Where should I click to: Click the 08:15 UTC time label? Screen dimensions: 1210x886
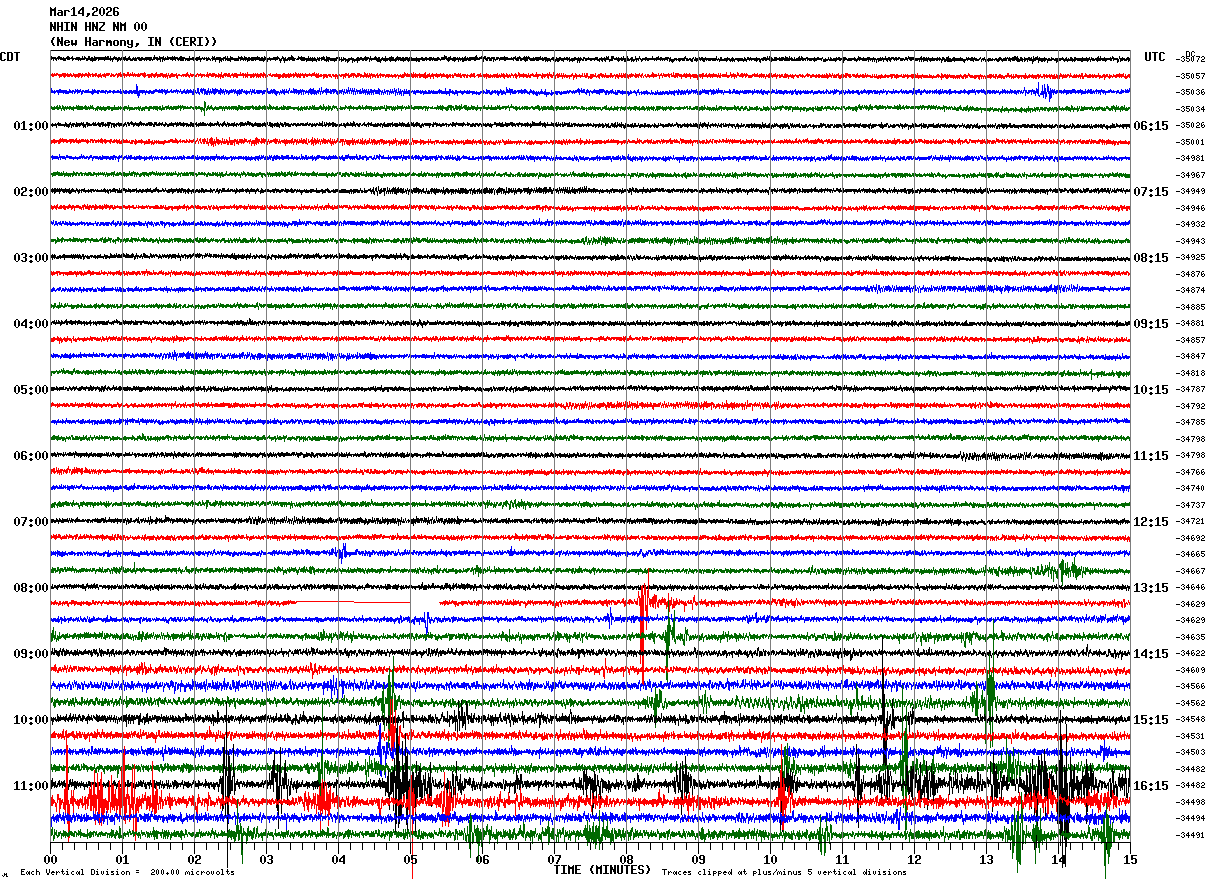click(x=1151, y=258)
